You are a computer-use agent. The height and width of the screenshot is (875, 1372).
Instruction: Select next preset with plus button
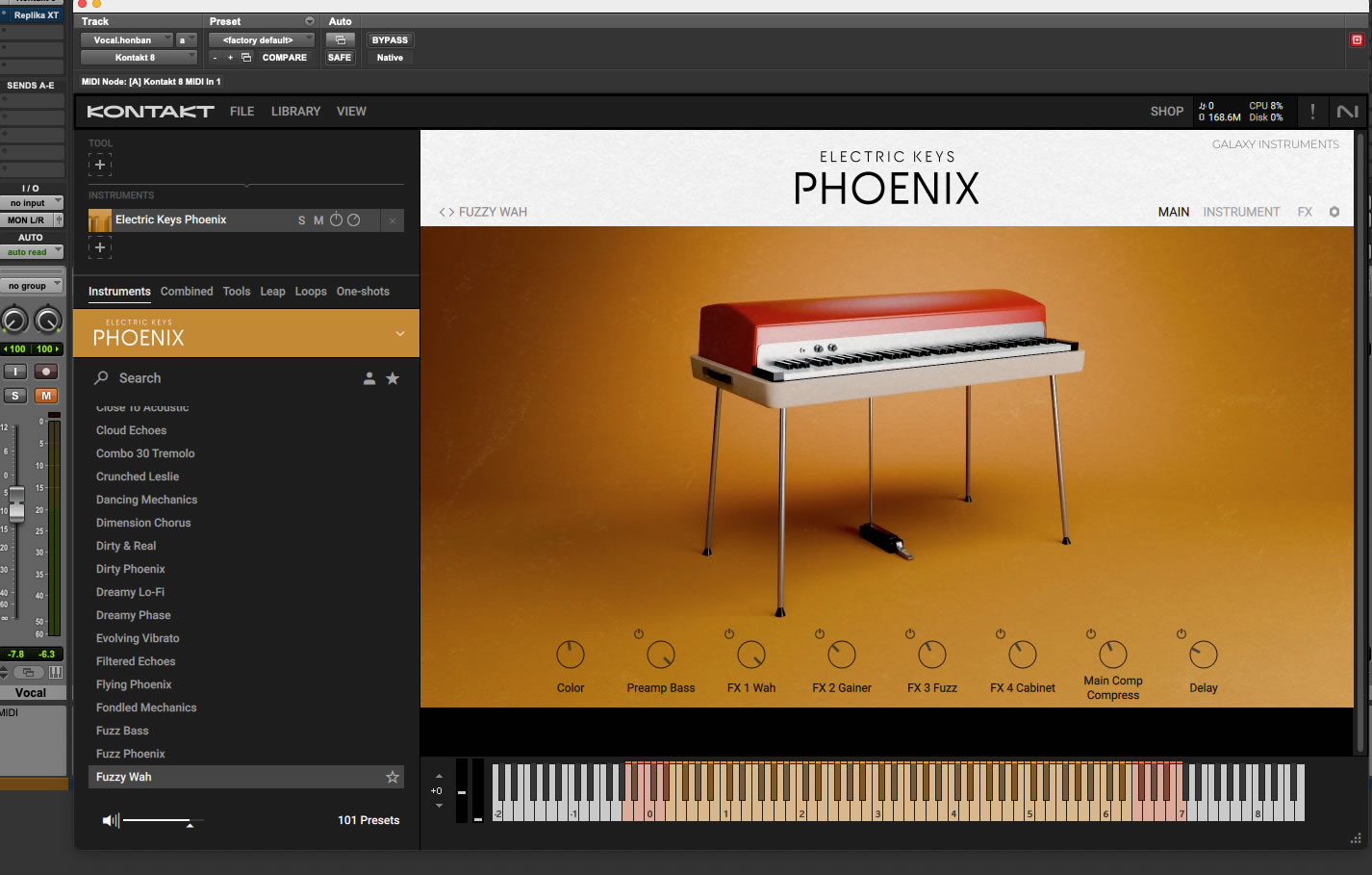pyautogui.click(x=230, y=58)
